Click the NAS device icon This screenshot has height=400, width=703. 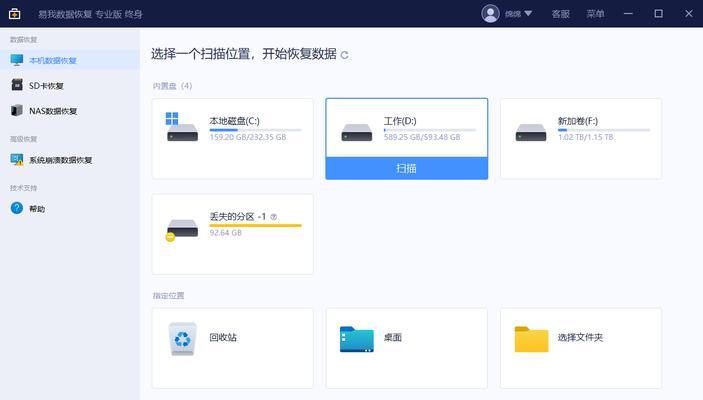click(x=17, y=110)
